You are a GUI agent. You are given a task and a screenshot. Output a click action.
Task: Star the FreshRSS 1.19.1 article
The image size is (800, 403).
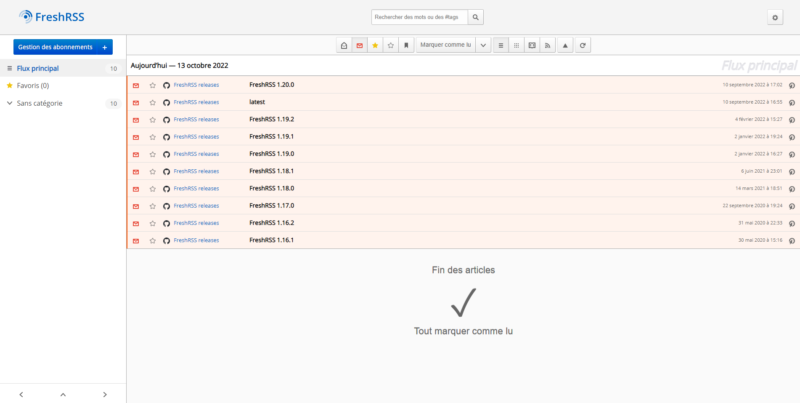(152, 137)
